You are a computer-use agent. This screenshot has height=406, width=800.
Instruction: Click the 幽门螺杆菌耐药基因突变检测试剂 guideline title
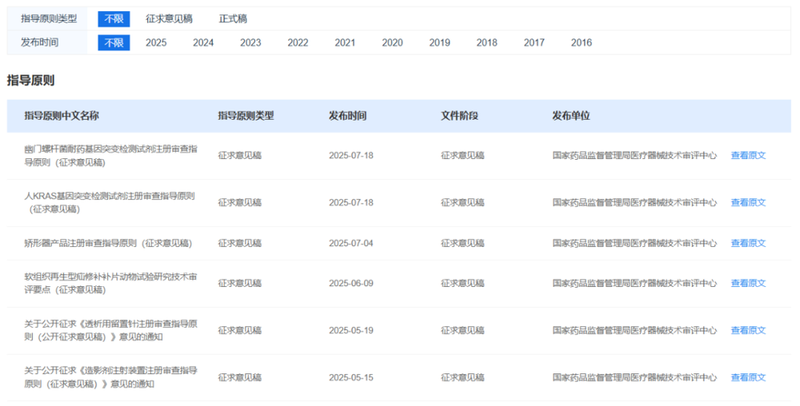[x=111, y=155]
